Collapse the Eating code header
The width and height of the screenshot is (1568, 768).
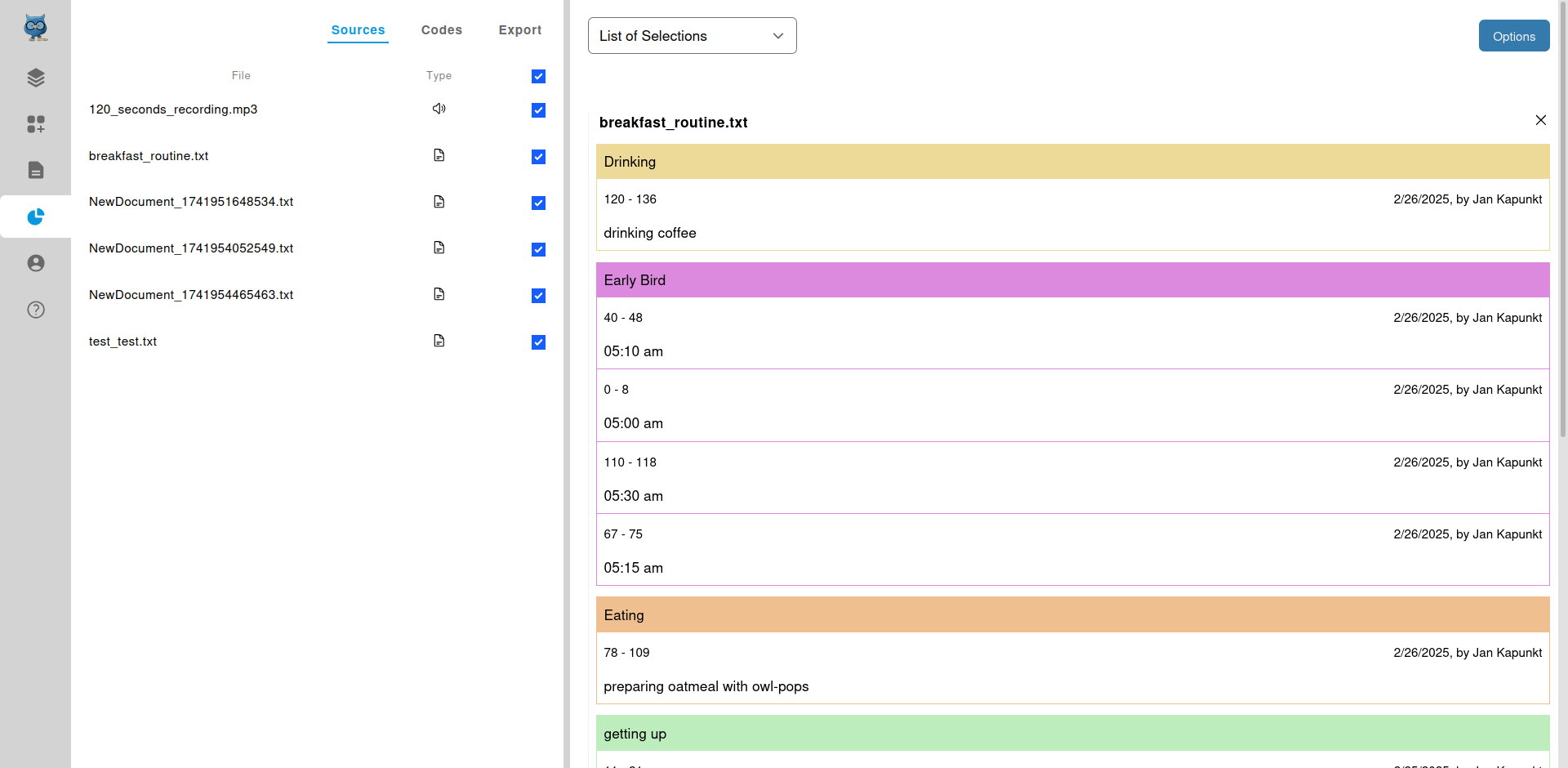pos(1072,615)
